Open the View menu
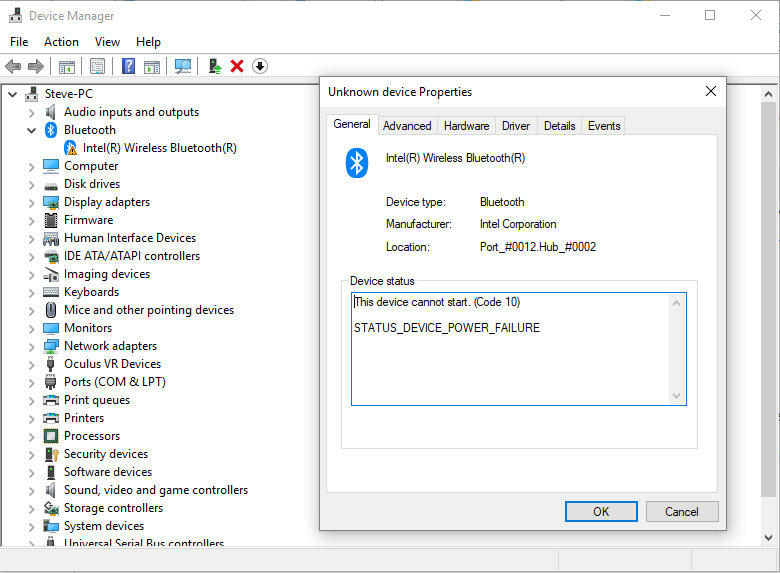Image resolution: width=780 pixels, height=573 pixels. pyautogui.click(x=107, y=42)
